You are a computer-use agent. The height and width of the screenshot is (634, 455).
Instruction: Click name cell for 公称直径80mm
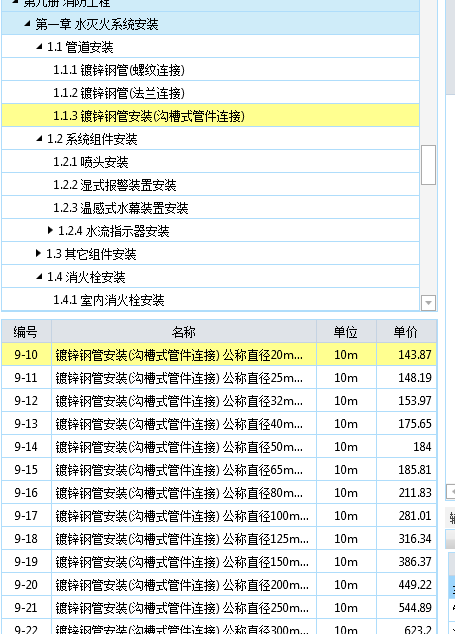pos(184,493)
